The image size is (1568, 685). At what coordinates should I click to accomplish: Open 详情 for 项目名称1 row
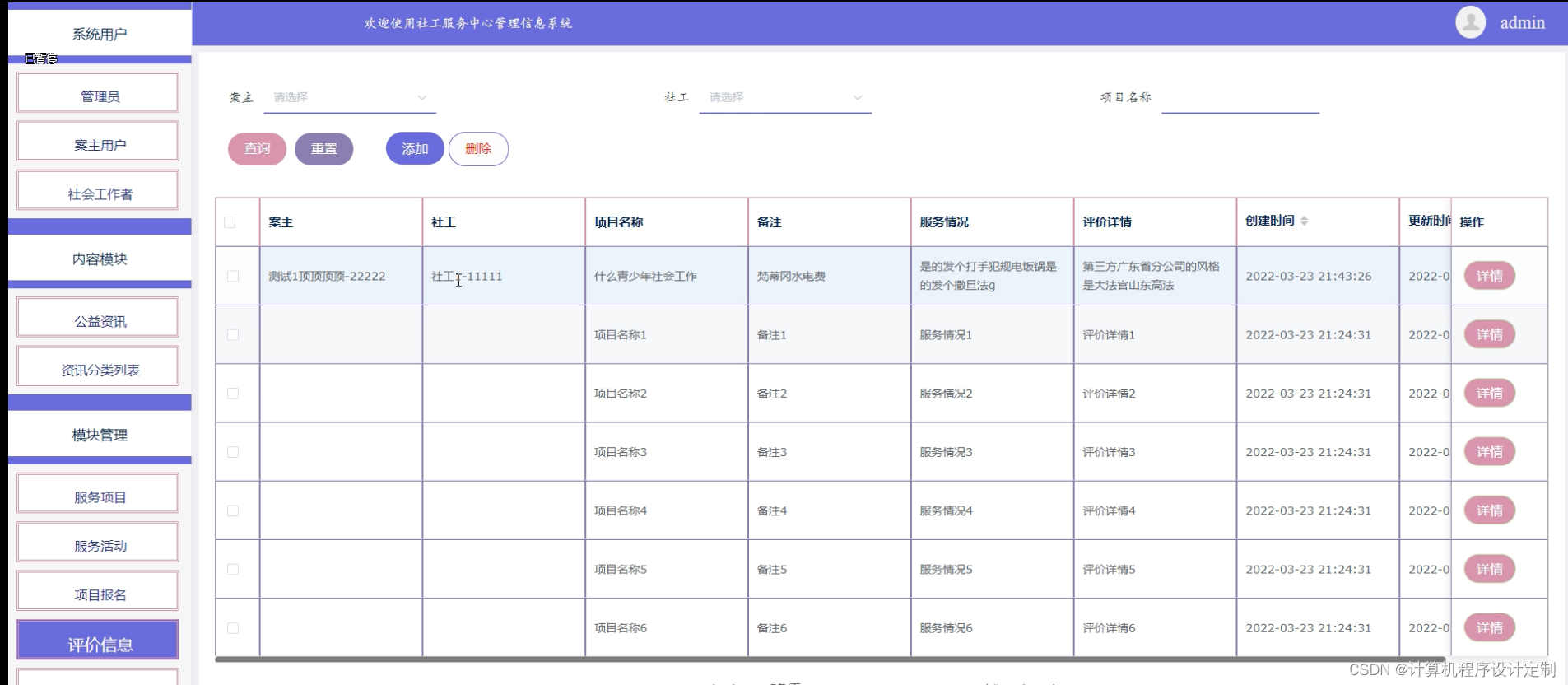click(x=1489, y=334)
